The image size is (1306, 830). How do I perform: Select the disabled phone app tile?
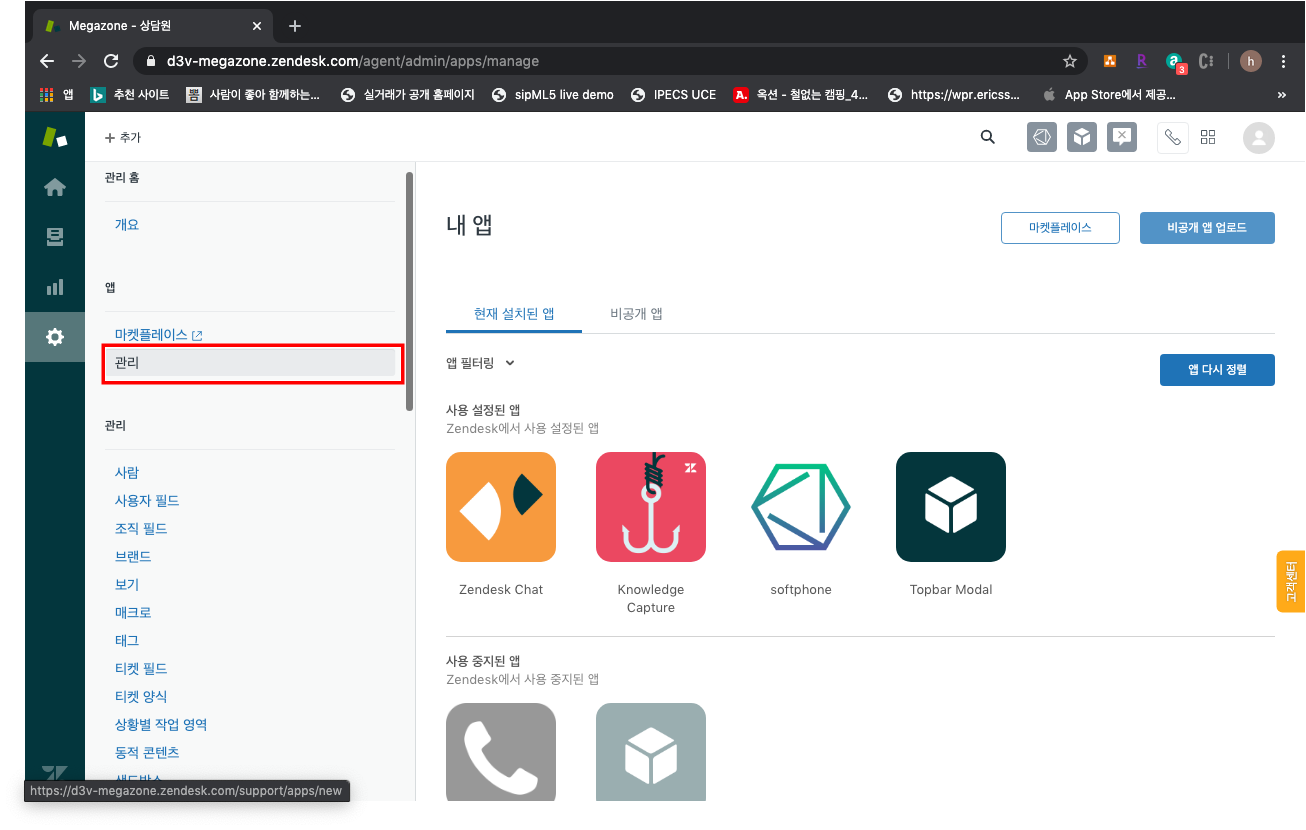point(501,752)
